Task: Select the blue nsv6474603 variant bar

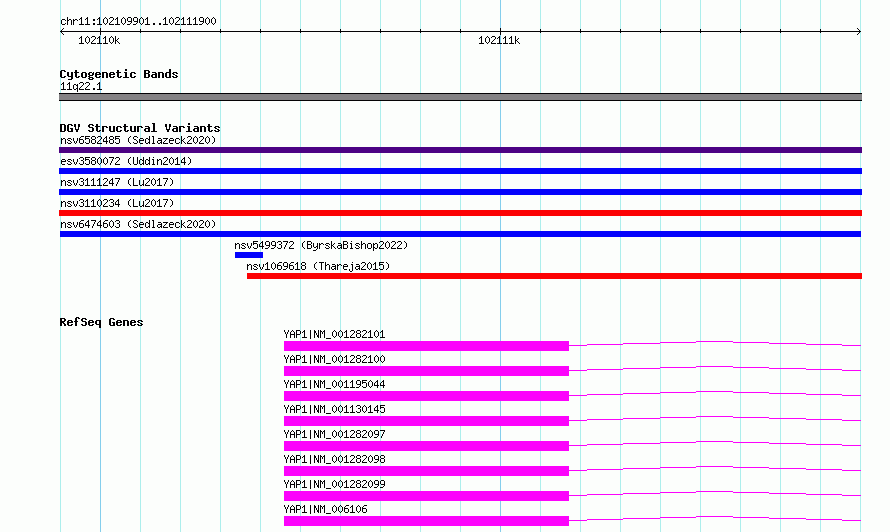Action: 460,234
